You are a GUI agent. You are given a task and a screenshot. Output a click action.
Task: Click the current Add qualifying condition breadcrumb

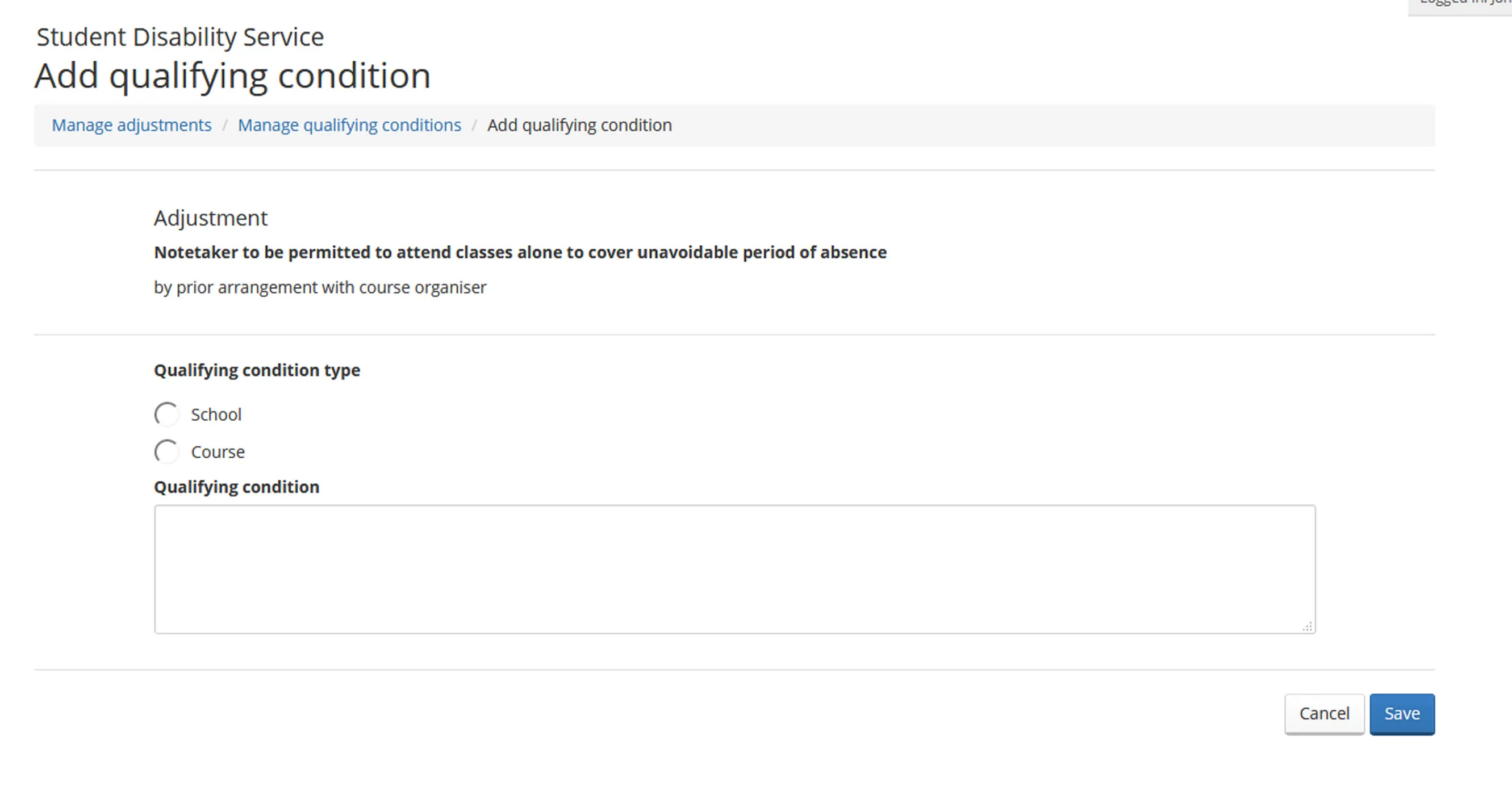579,125
